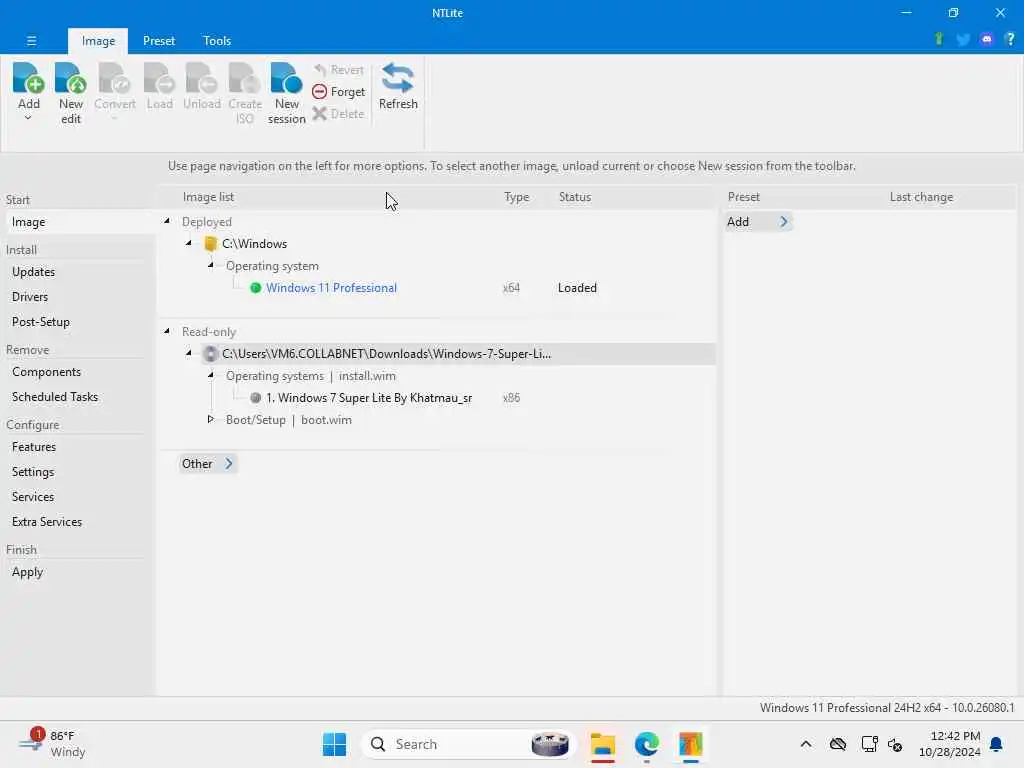The height and width of the screenshot is (768, 1024).
Task: Click the New edit toolbar icon
Action: click(71, 78)
